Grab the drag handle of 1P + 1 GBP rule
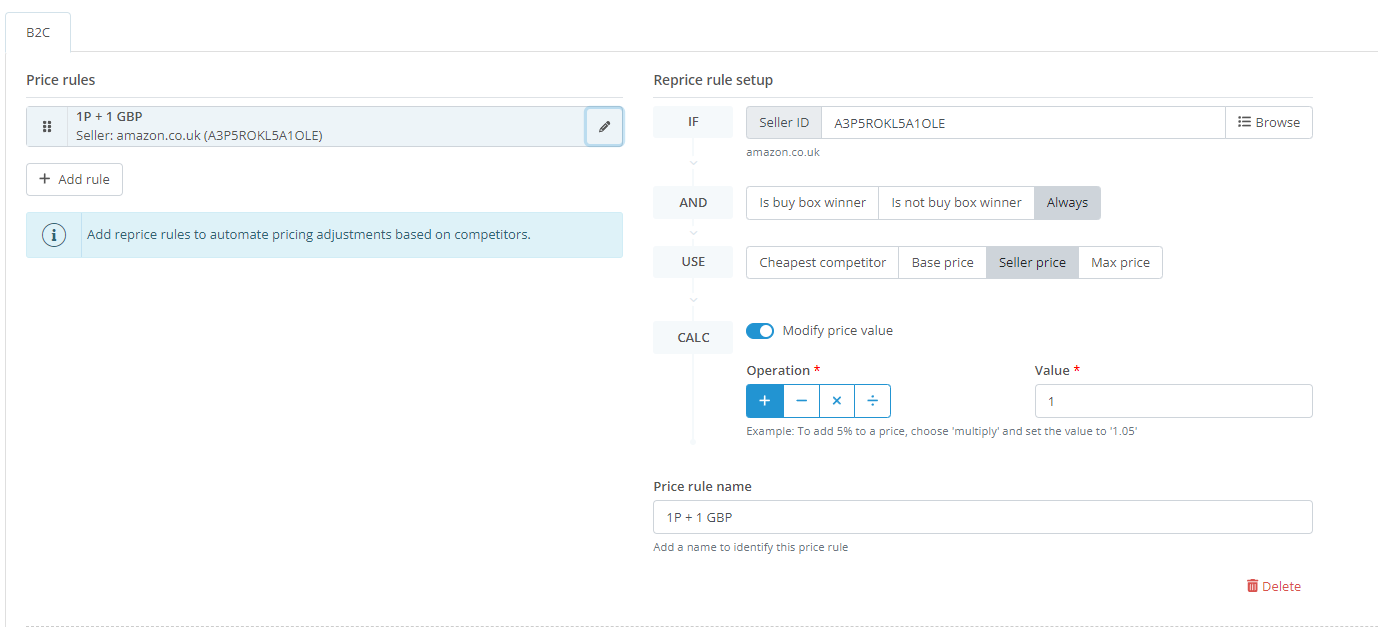 [47, 127]
